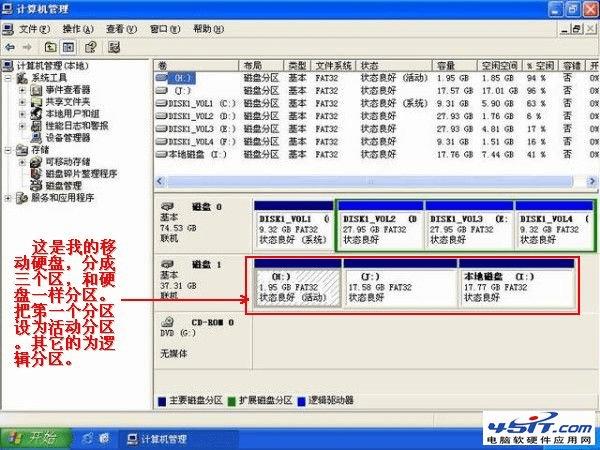This screenshot has width=600, height=450.
Task: Expand the 服务和应用程序 node
Action: [8, 198]
